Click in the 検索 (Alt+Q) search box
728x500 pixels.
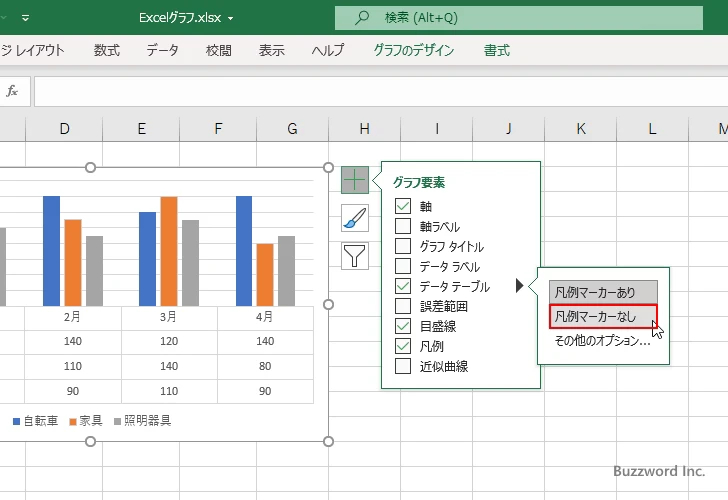pyautogui.click(x=519, y=18)
